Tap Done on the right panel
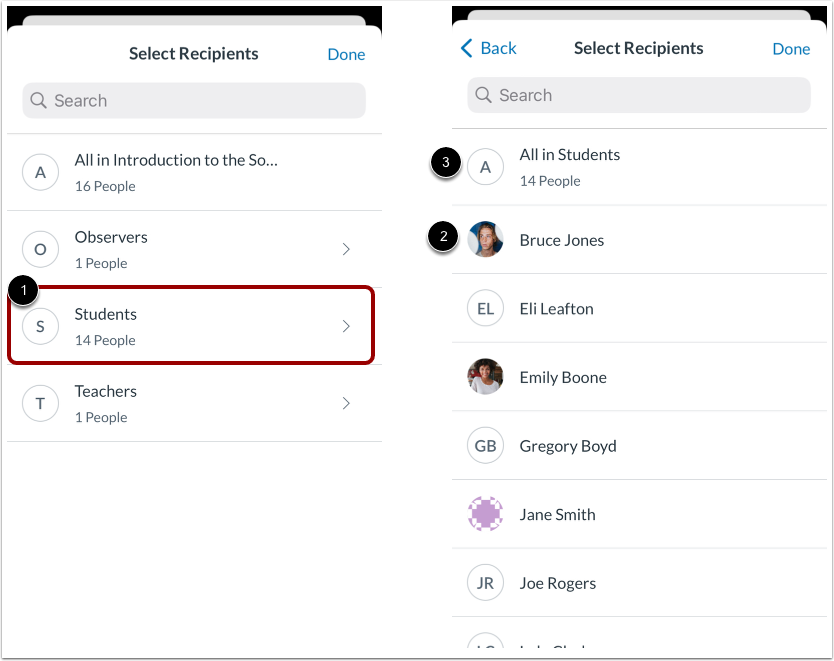The image size is (834, 661). click(791, 48)
